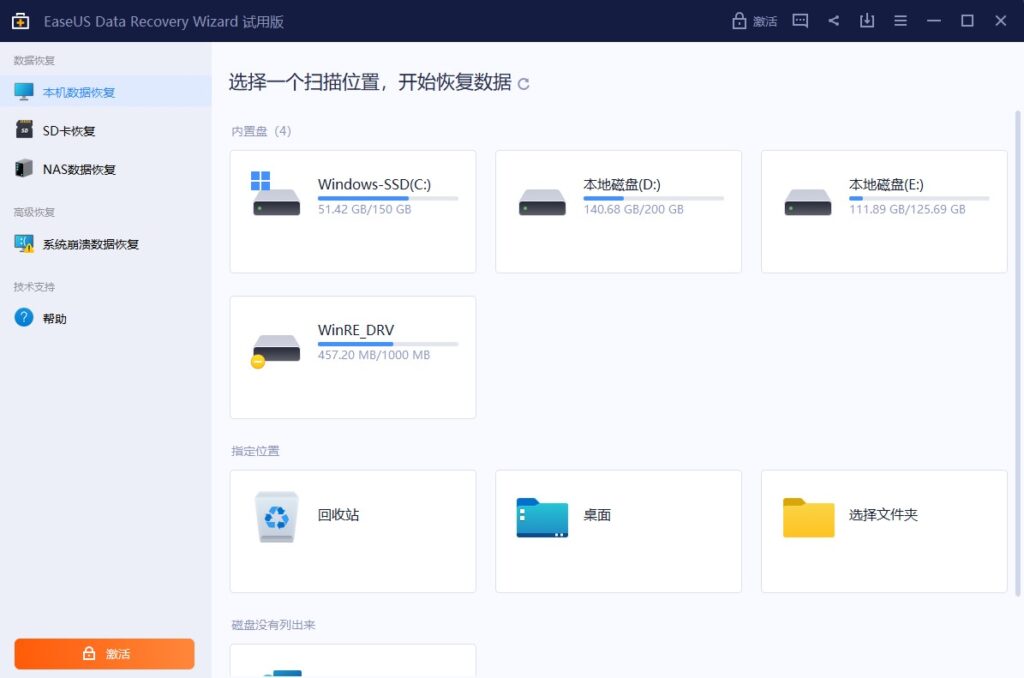Click the D: drive usage bar
Screen dimensions: 1024x678
coord(654,198)
